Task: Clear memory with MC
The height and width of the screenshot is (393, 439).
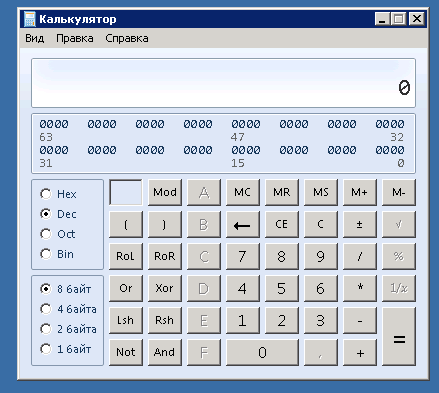Action: point(243,192)
